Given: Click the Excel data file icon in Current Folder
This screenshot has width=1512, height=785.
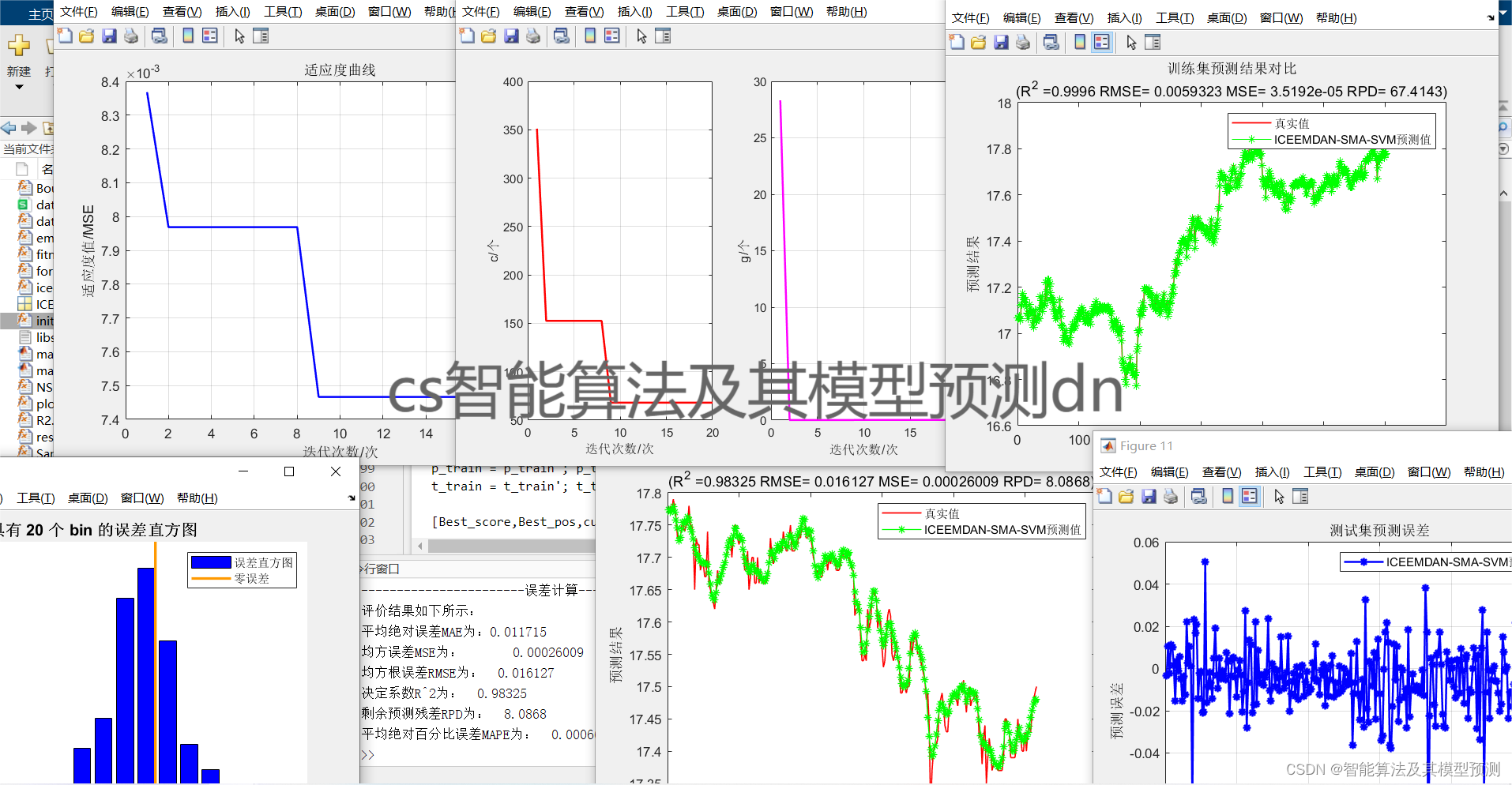Looking at the screenshot, I should click(25, 205).
